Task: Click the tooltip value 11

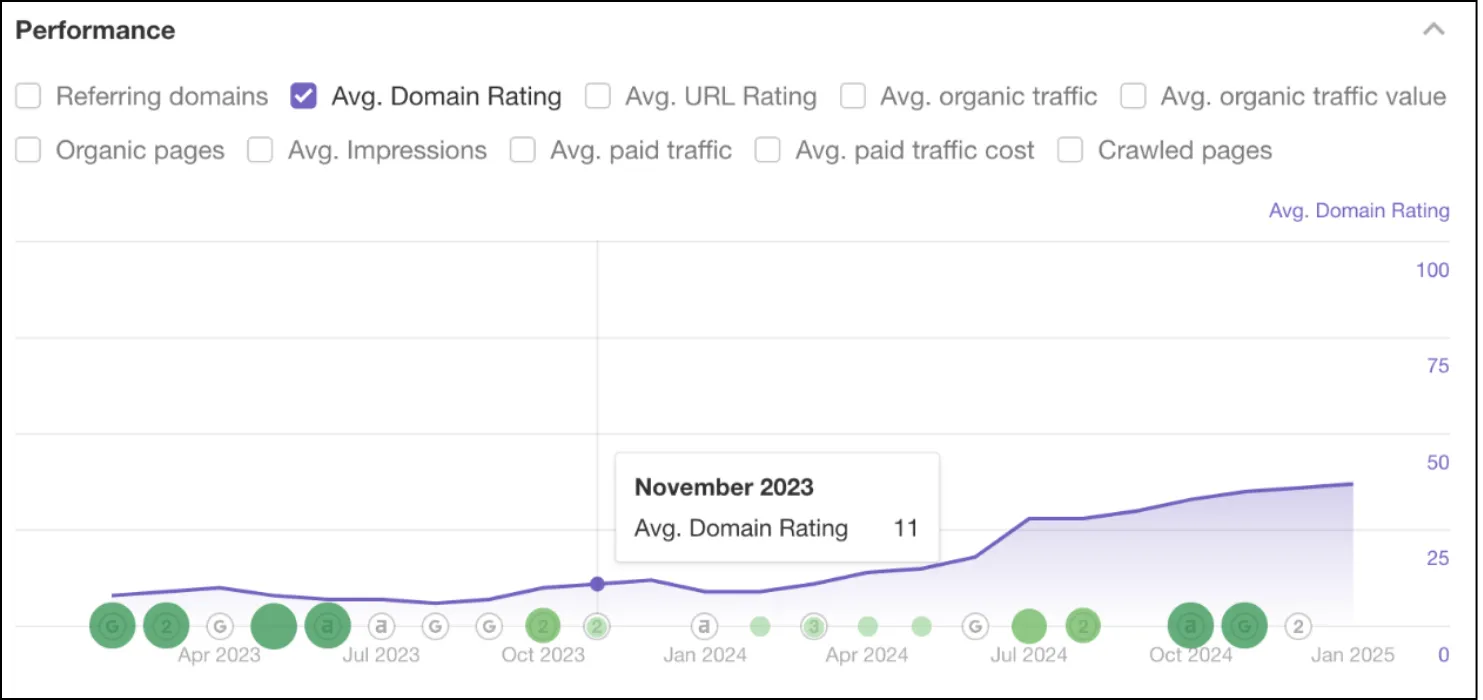Action: click(x=905, y=529)
